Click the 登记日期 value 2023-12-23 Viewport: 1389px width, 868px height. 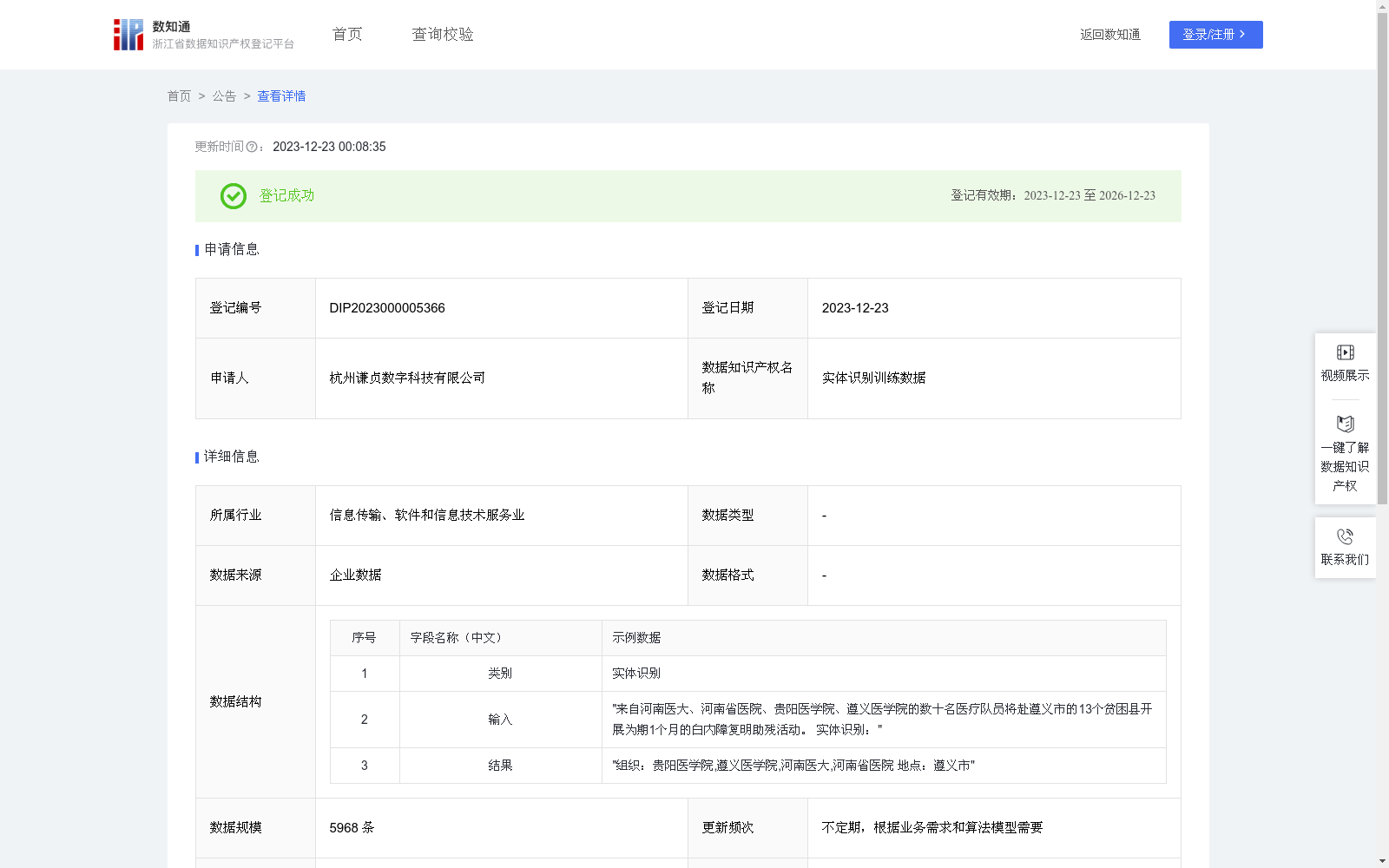tap(855, 308)
